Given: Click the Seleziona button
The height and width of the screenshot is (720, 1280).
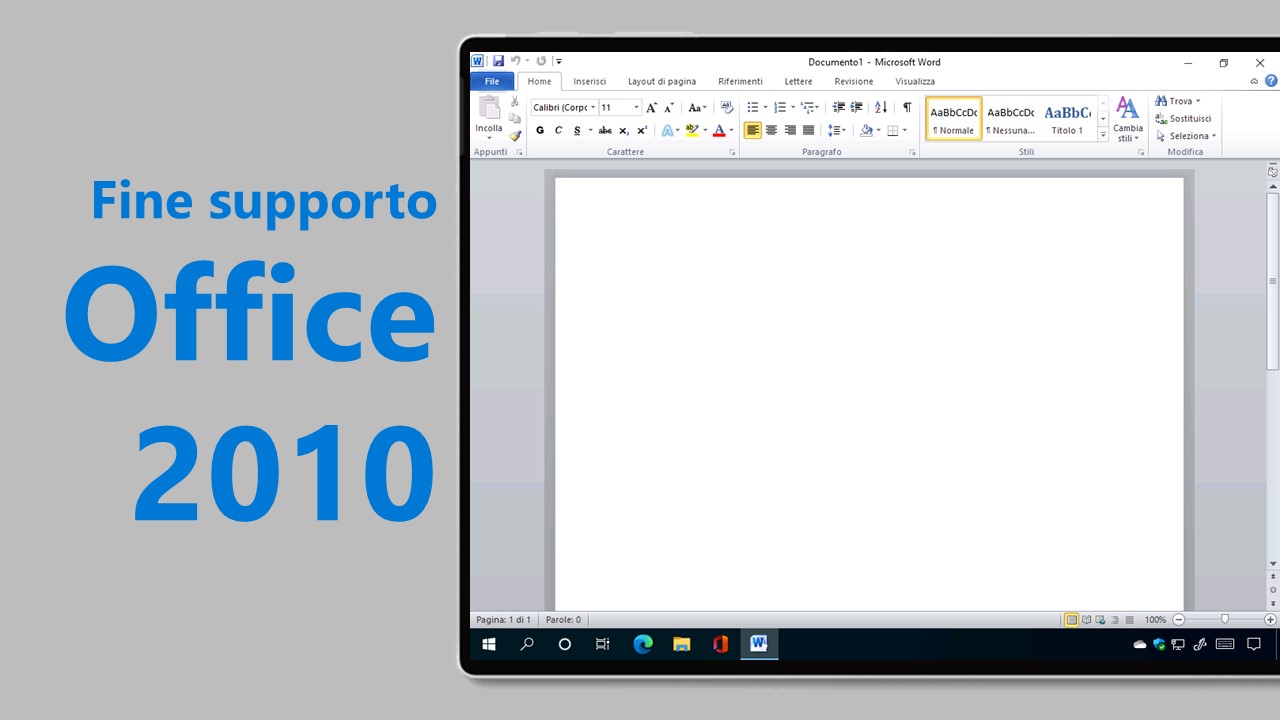Looking at the screenshot, I should (1186, 136).
